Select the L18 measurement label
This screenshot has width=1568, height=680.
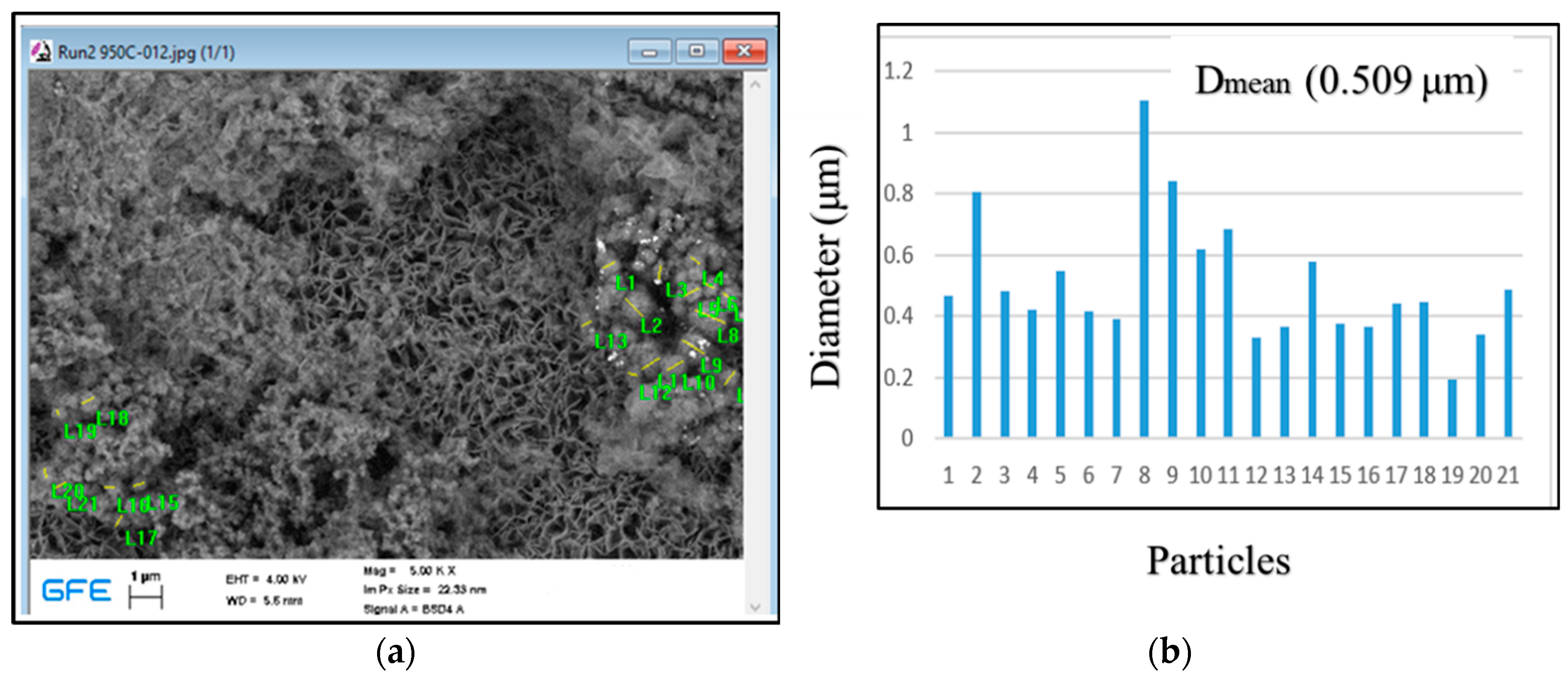click(113, 419)
